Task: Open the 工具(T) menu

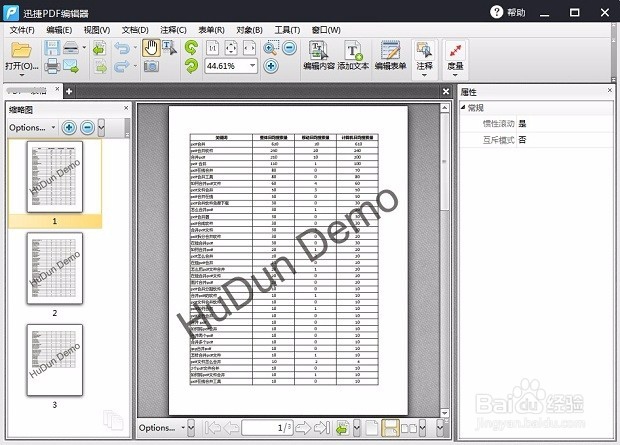Action: pyautogui.click(x=287, y=30)
